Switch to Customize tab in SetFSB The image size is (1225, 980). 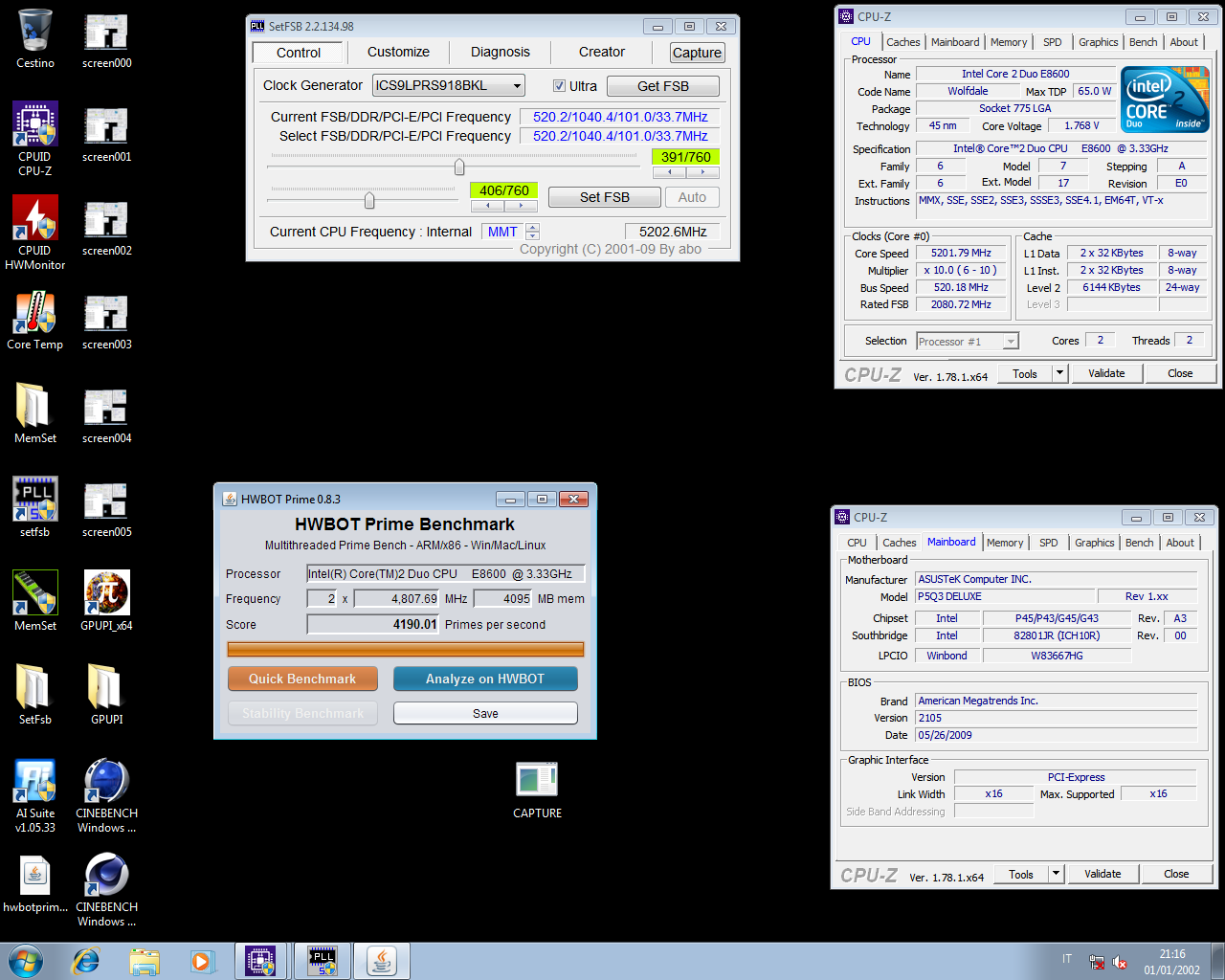pyautogui.click(x=398, y=53)
